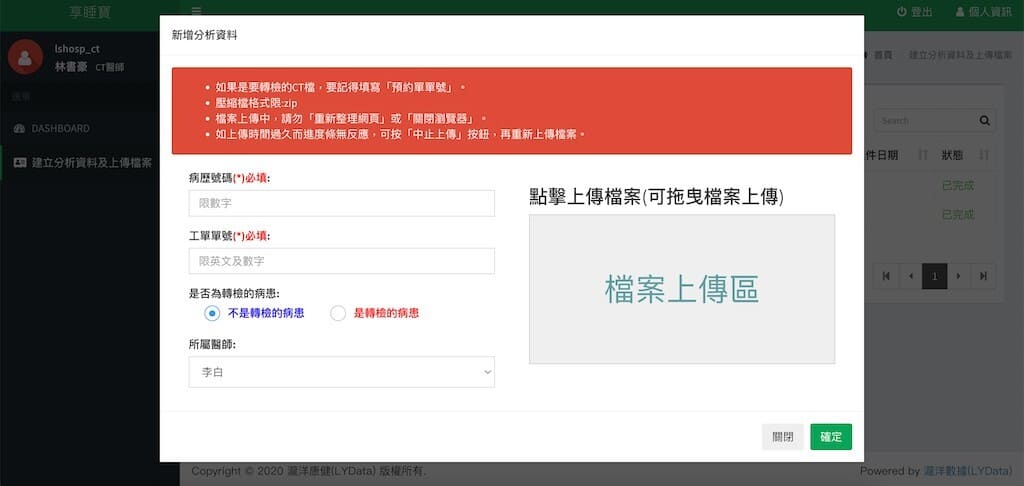
Task: Click the 檔案上傳區 upload drop zone
Action: [x=681, y=289]
